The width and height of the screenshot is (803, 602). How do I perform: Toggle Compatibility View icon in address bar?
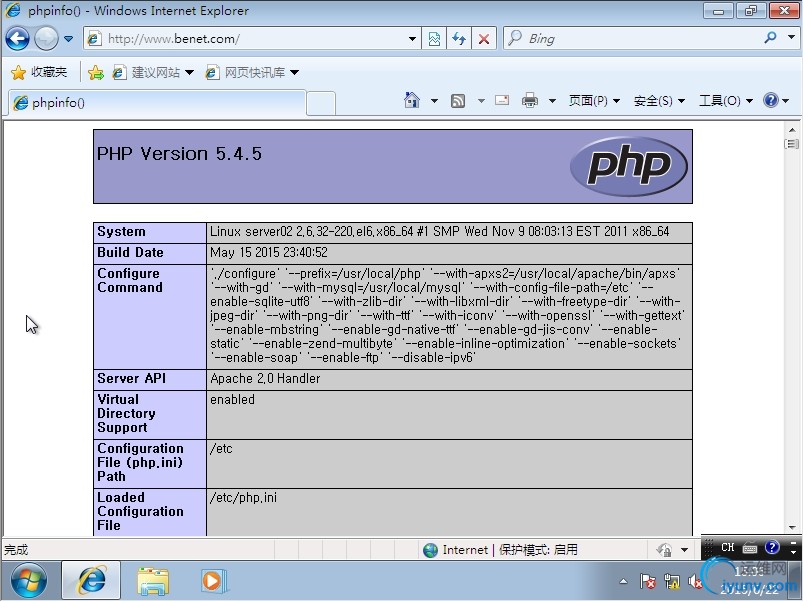(434, 39)
